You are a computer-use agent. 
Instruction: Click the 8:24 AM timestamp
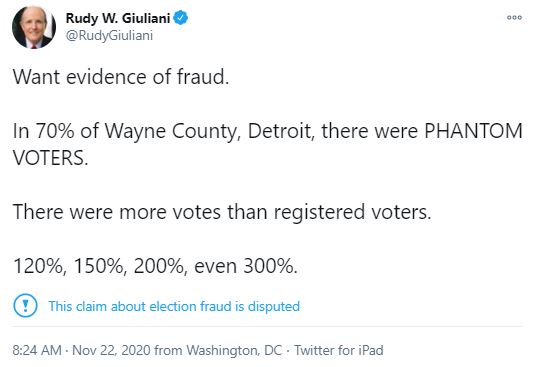coord(37,350)
